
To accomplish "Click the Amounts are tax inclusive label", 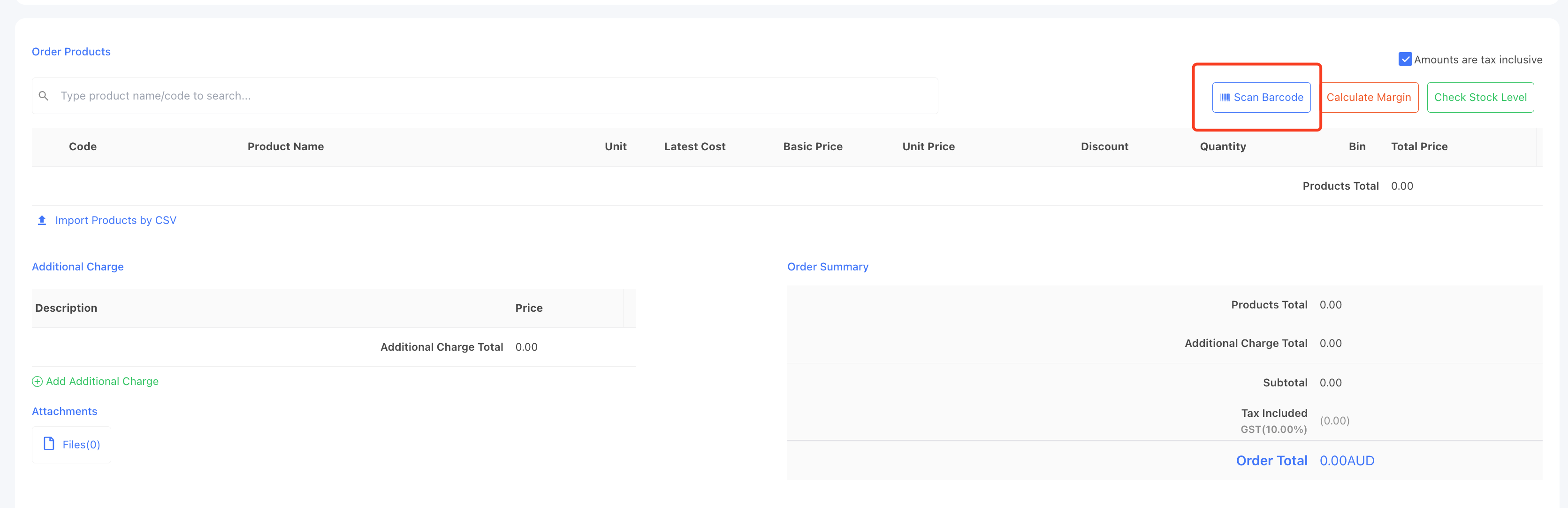I will [x=1478, y=60].
